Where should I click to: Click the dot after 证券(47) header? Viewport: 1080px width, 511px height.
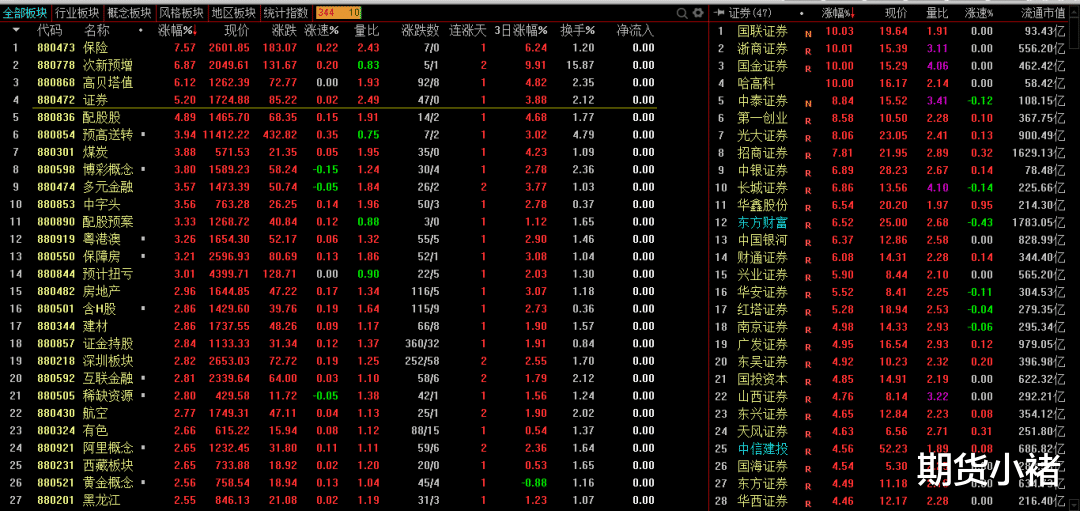[801, 13]
